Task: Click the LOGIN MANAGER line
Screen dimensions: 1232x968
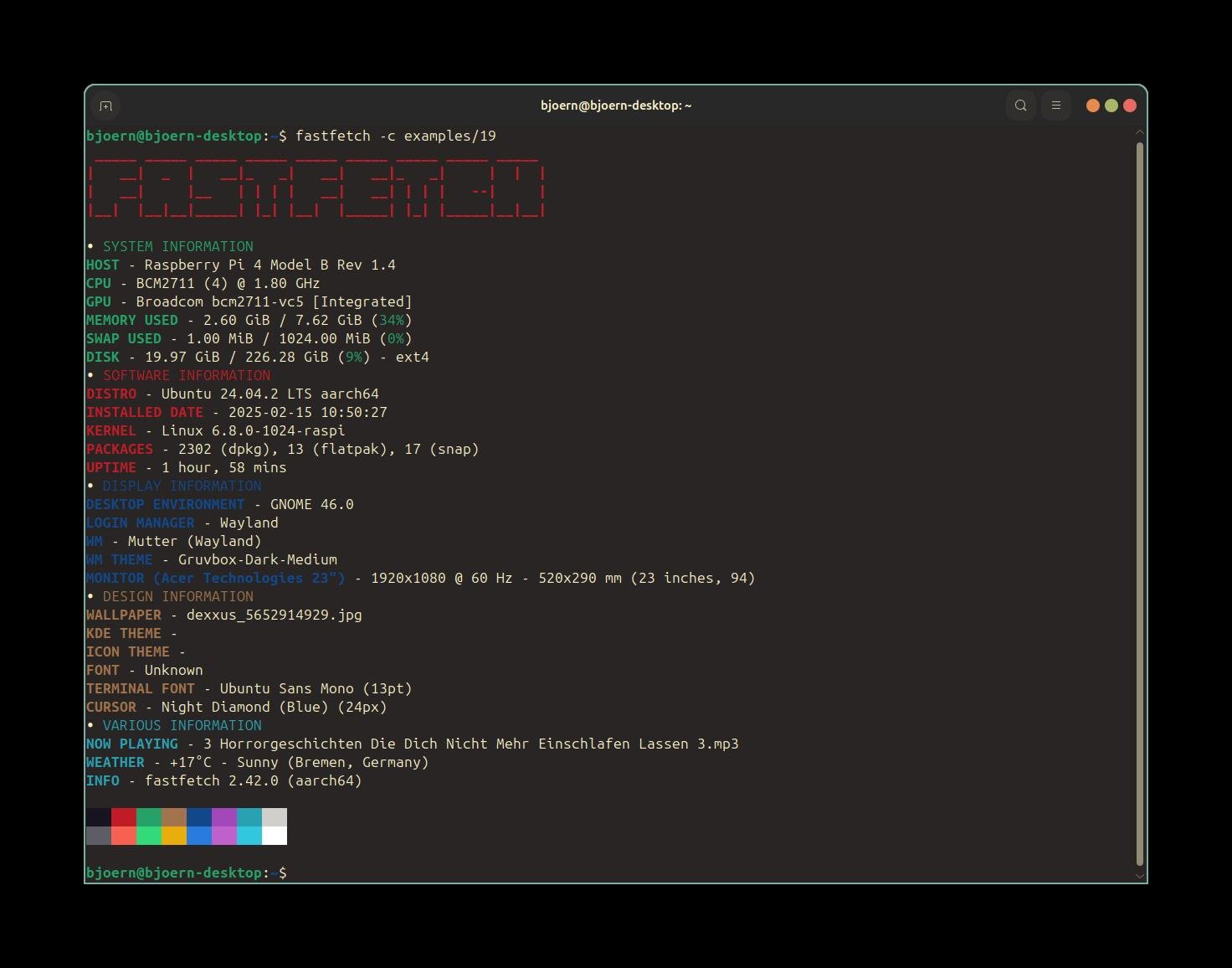Action: pyautogui.click(x=182, y=523)
